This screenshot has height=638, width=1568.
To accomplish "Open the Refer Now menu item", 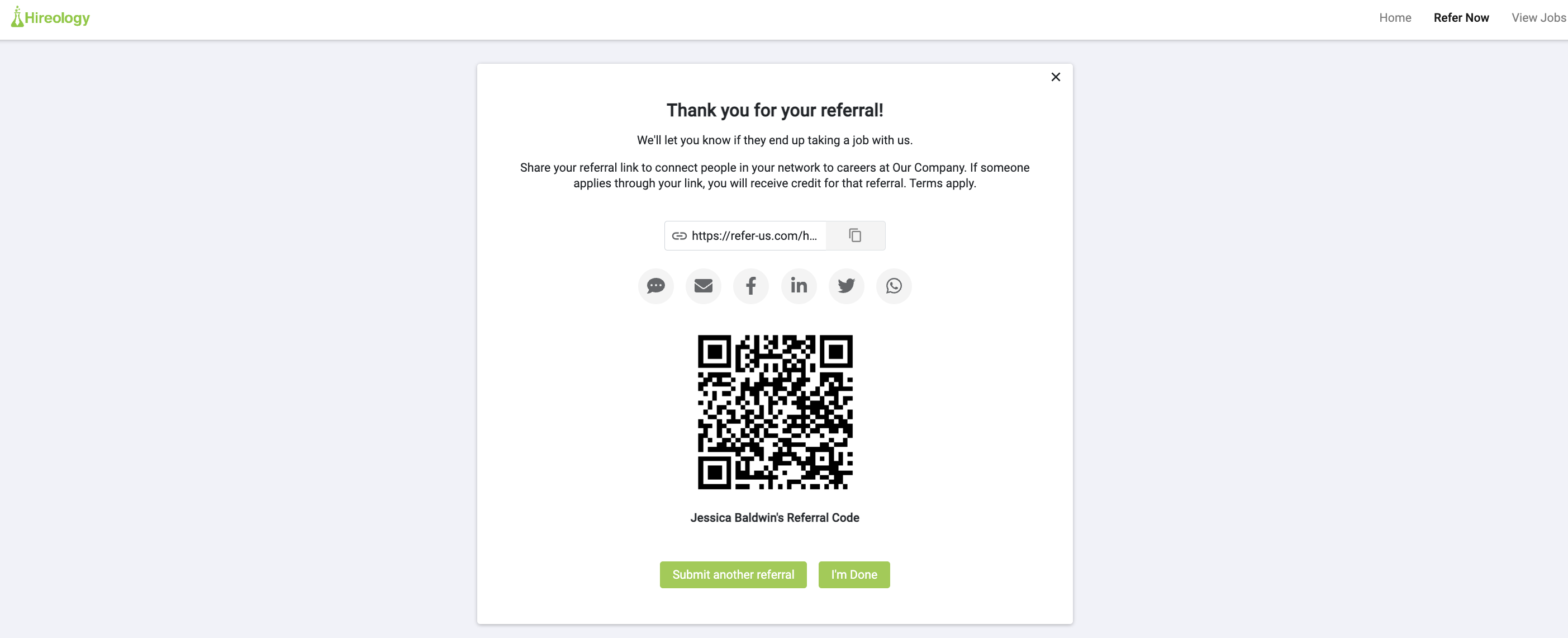I will pyautogui.click(x=1461, y=18).
